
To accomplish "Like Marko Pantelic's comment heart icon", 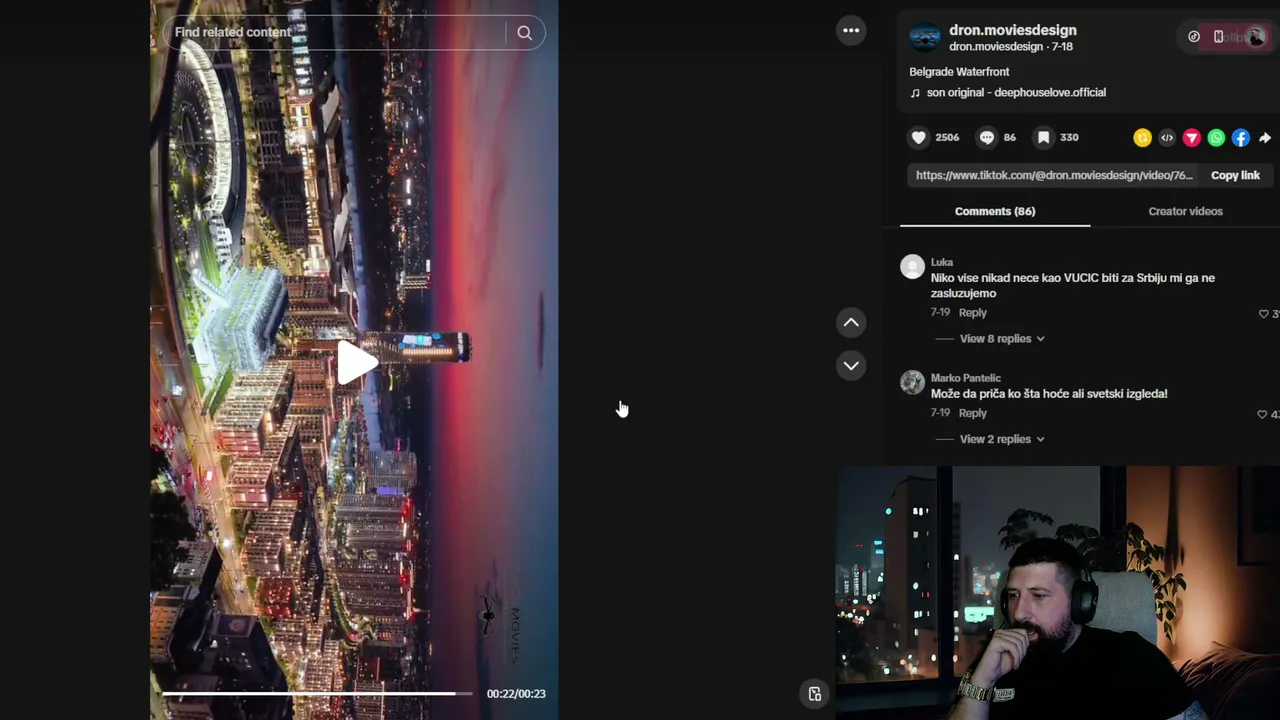I will pyautogui.click(x=1262, y=414).
